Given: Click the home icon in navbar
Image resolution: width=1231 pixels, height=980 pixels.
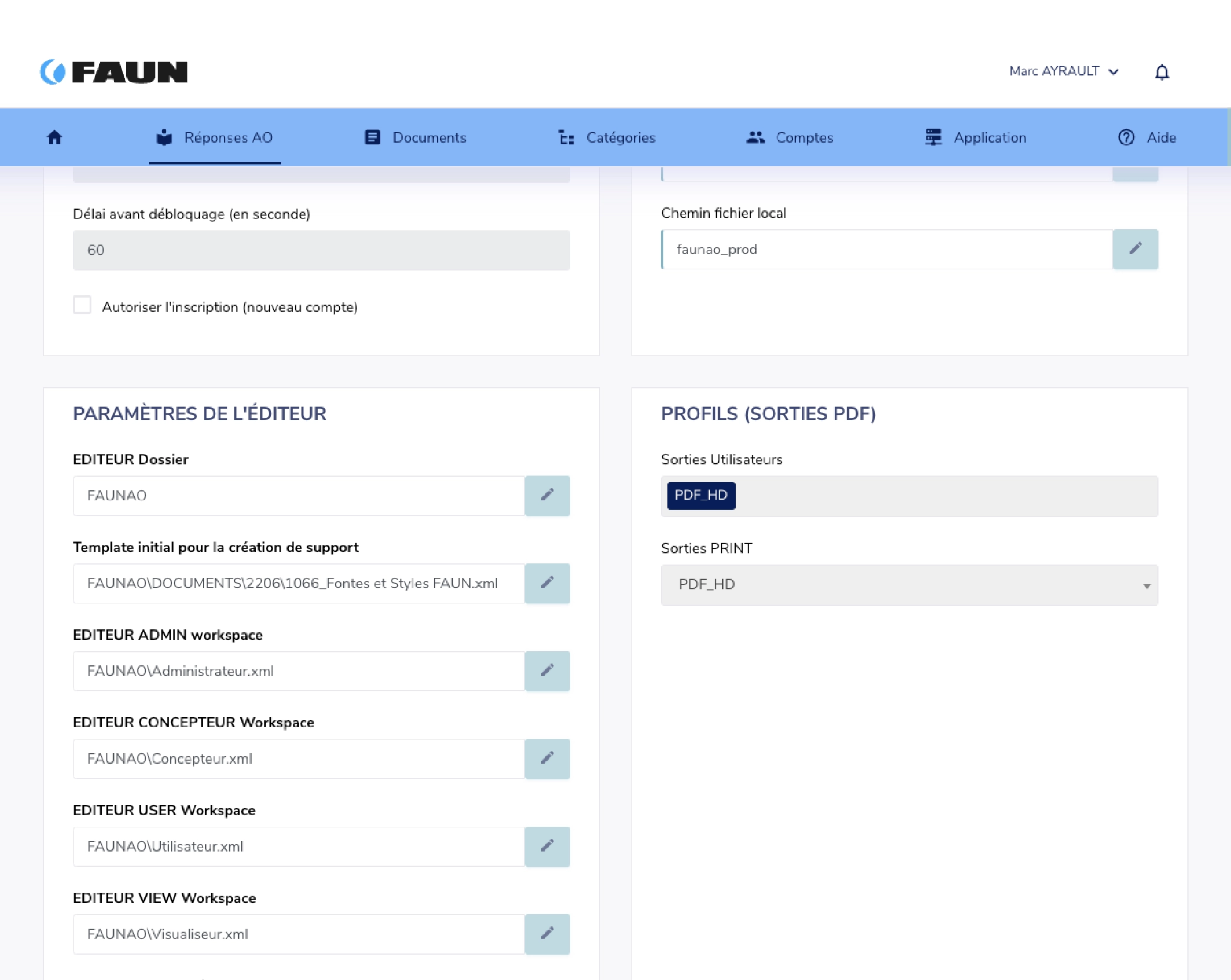Looking at the screenshot, I should pos(54,137).
